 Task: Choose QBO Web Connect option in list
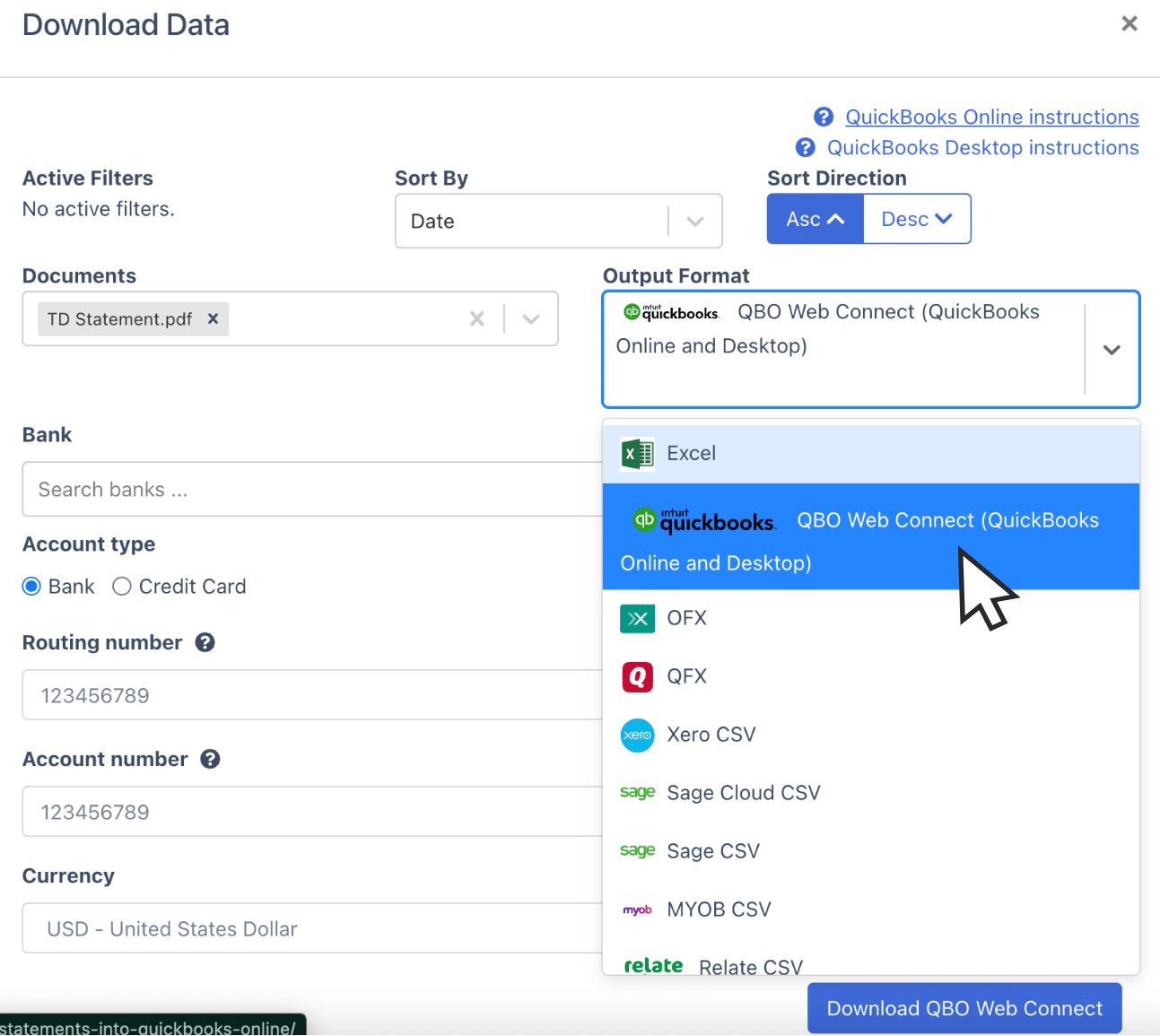[x=870, y=536]
